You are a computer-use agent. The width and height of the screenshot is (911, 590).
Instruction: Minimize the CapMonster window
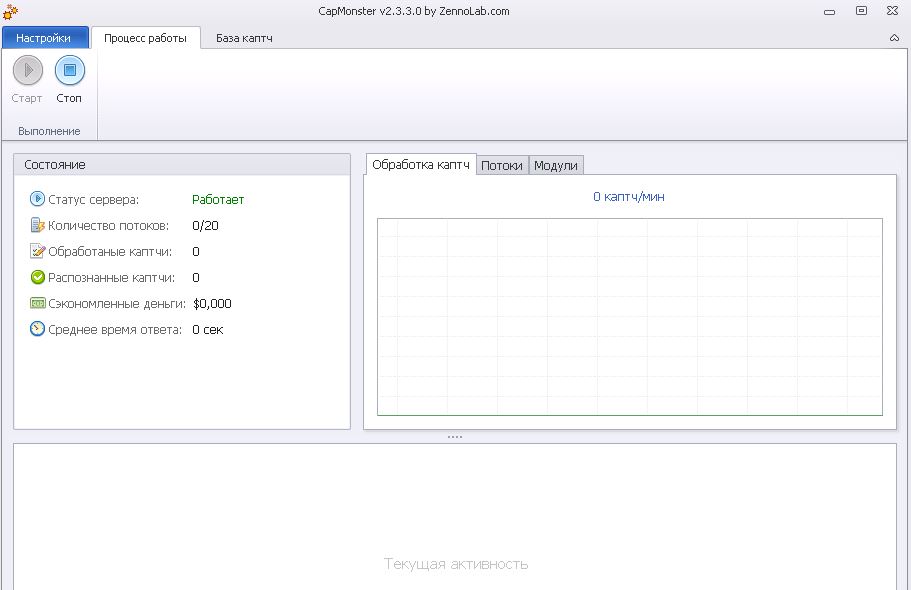point(830,12)
